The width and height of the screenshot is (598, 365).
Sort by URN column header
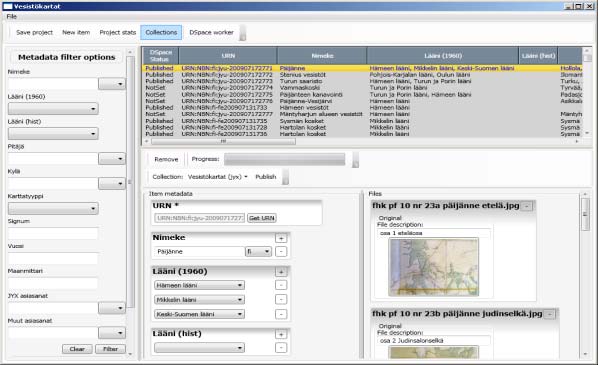pyautogui.click(x=228, y=56)
